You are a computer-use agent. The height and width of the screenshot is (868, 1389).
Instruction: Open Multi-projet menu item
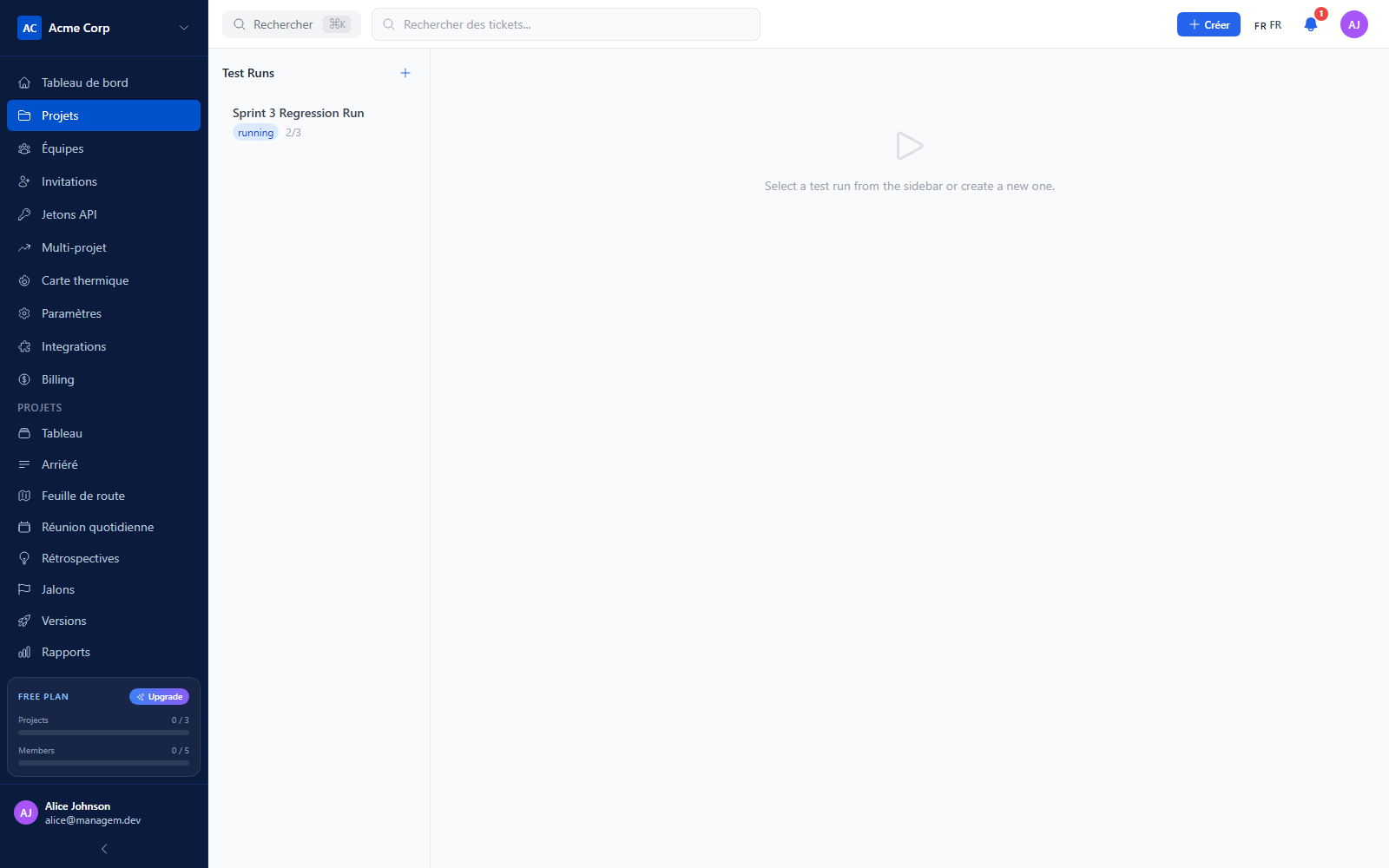click(103, 247)
